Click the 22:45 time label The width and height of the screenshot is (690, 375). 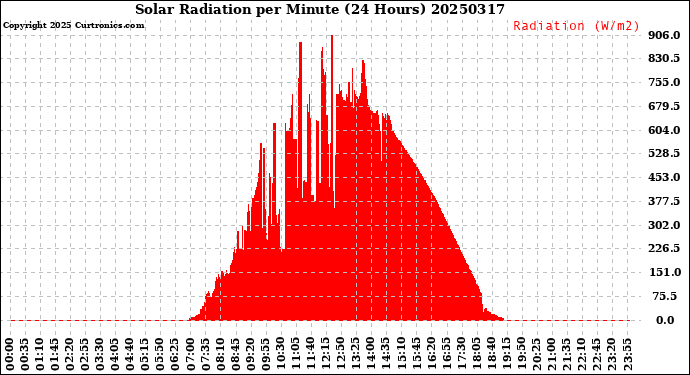[x=596, y=355]
